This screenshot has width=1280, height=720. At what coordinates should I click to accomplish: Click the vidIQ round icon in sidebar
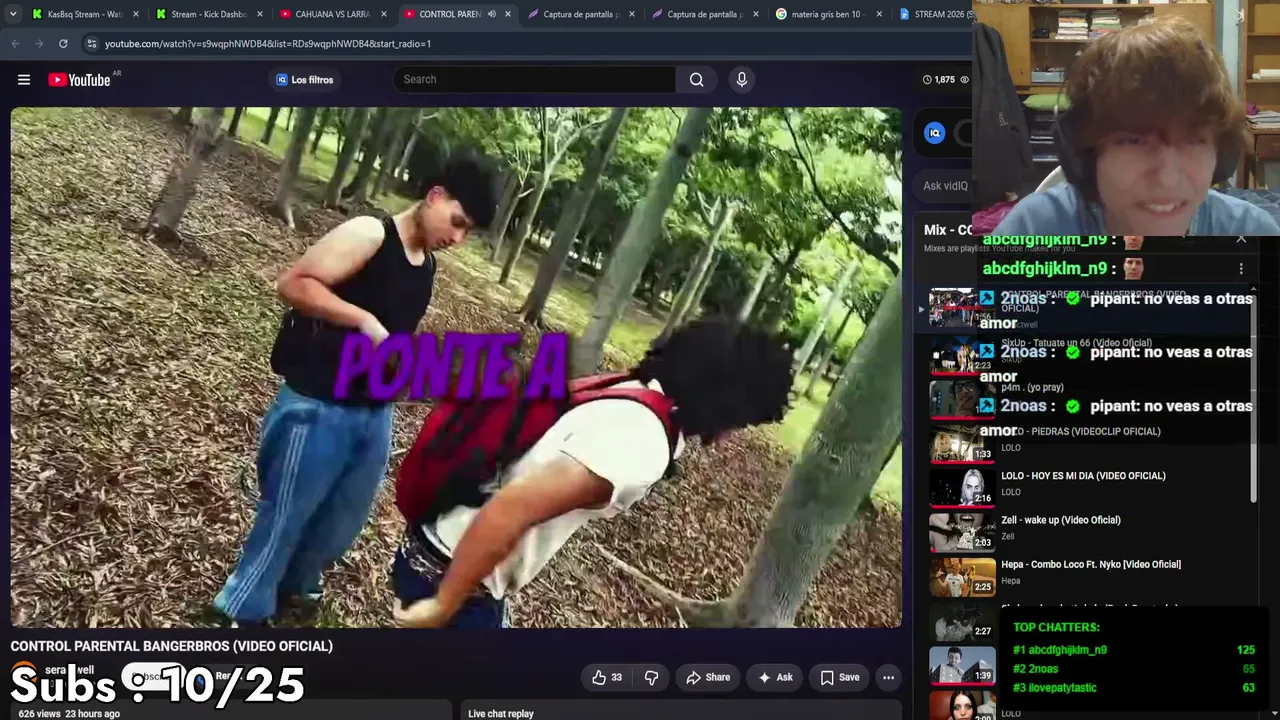click(x=935, y=133)
